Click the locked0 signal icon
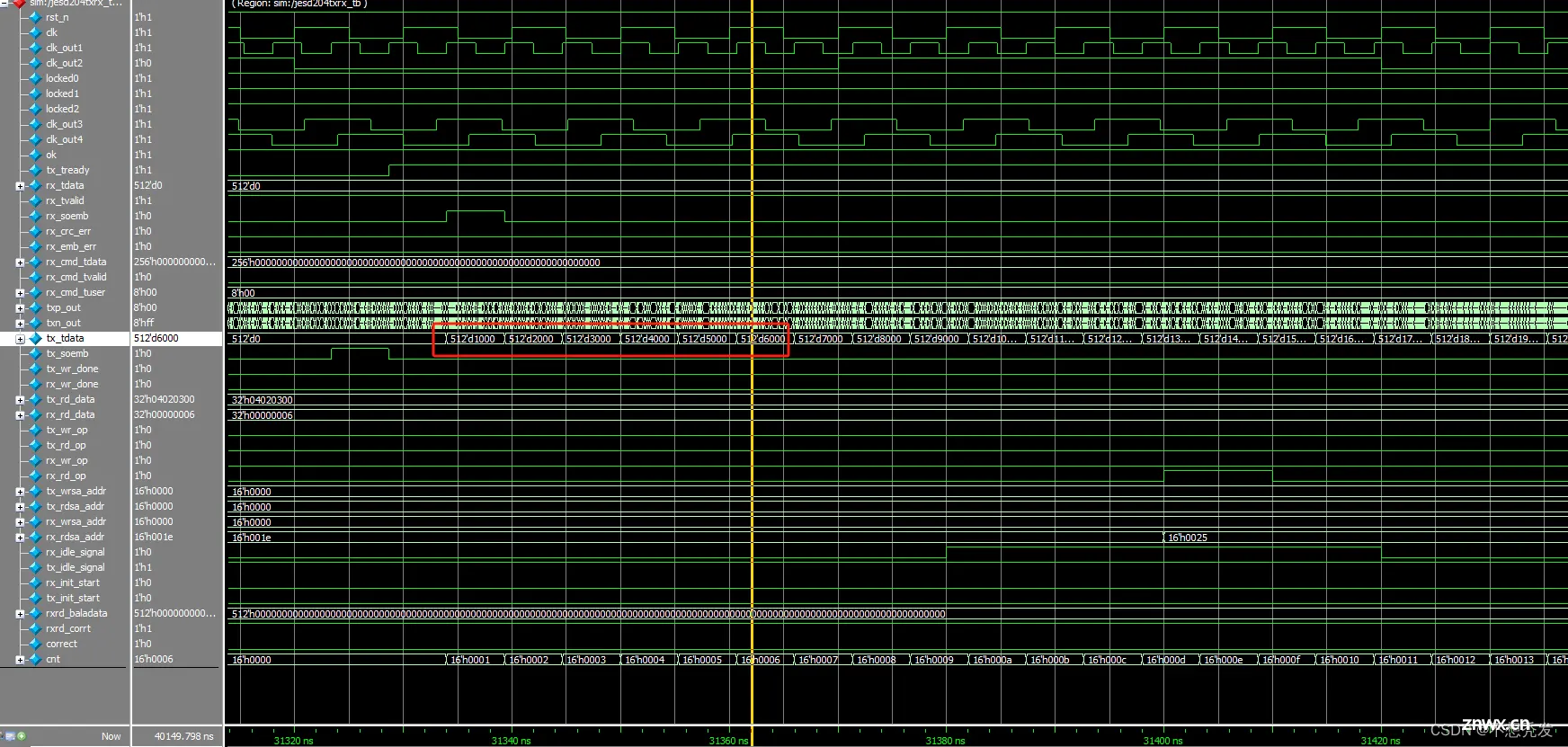The height and width of the screenshot is (747, 1568). click(x=35, y=78)
